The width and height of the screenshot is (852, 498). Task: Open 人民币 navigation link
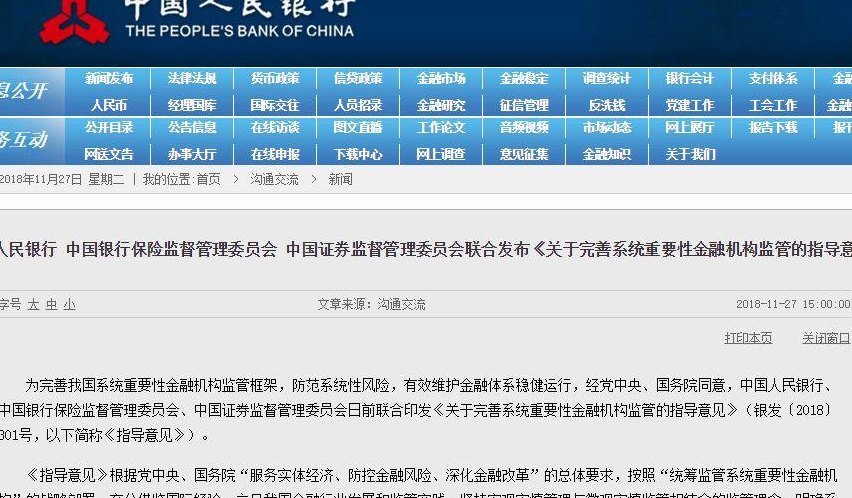click(x=109, y=105)
